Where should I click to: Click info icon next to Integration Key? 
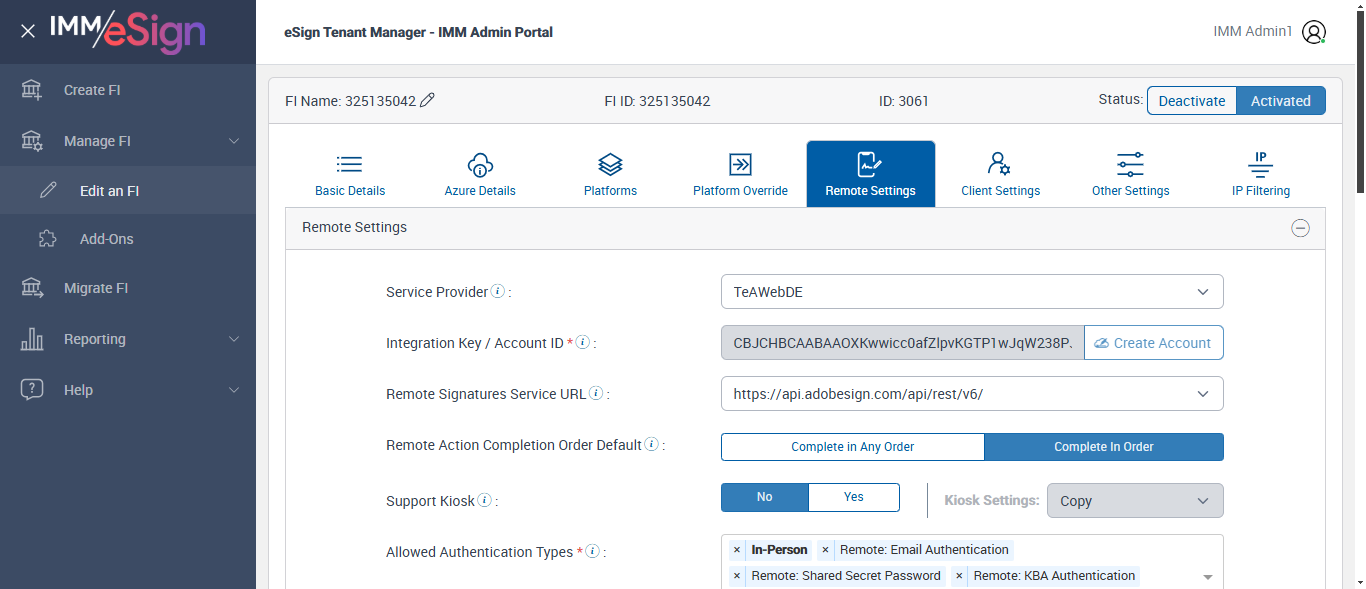click(583, 343)
